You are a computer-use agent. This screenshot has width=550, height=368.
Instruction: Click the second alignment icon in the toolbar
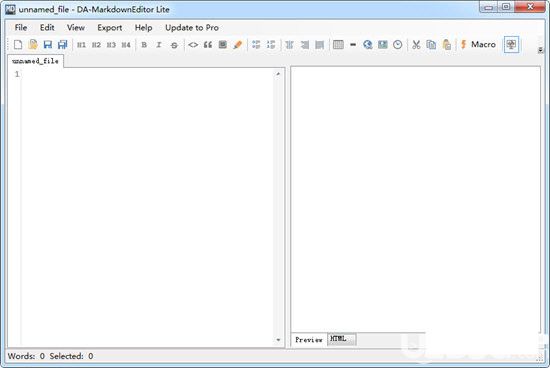click(x=304, y=45)
